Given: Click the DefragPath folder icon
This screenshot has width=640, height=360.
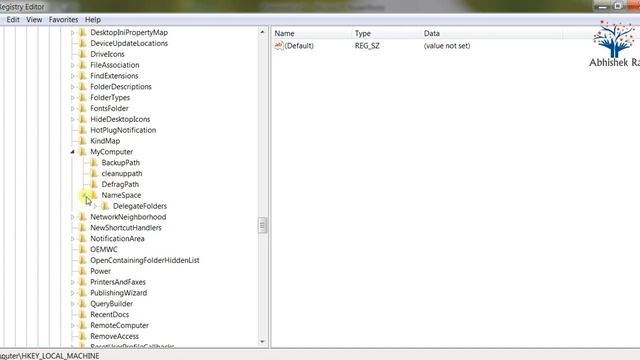Looking at the screenshot, I should (x=94, y=184).
